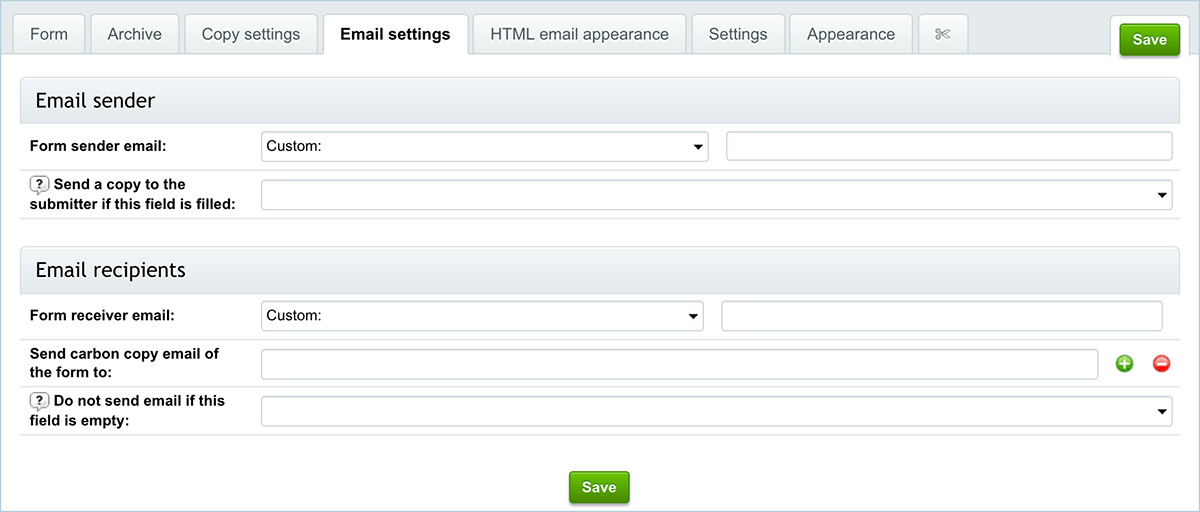Remove the carbon copy email field
Viewport: 1200px width, 512px height.
pyautogui.click(x=1161, y=364)
